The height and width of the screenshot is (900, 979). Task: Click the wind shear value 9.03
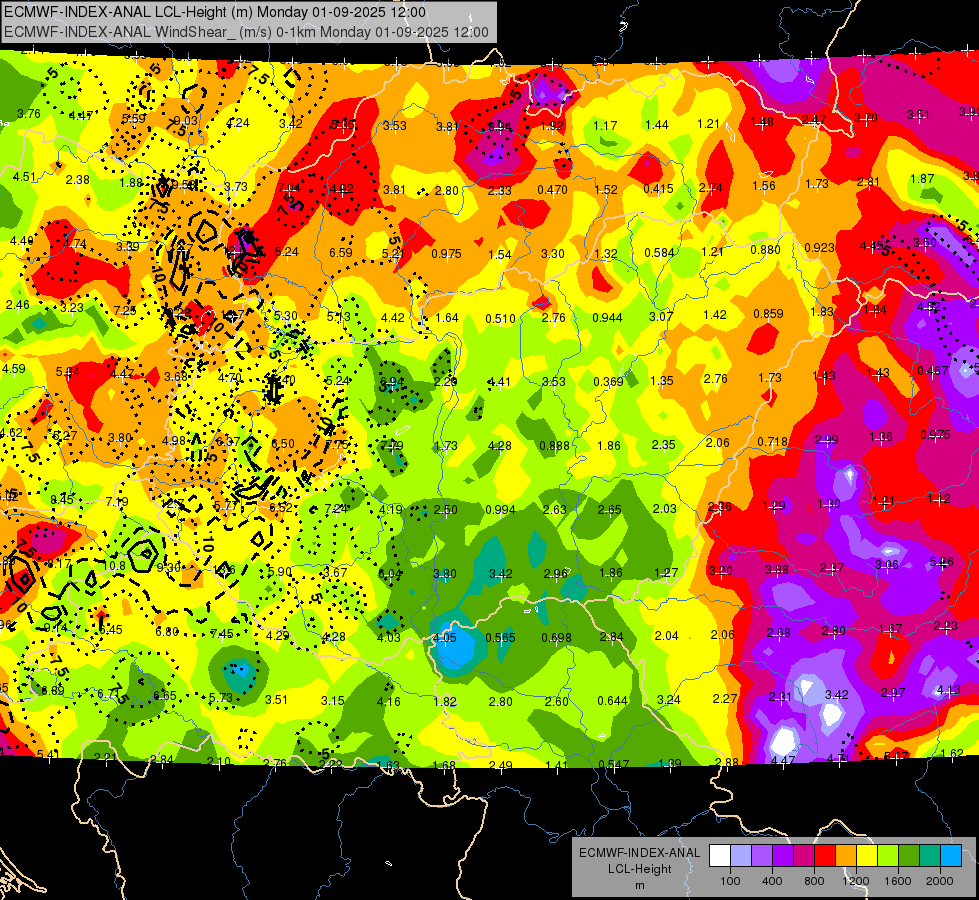(x=185, y=121)
